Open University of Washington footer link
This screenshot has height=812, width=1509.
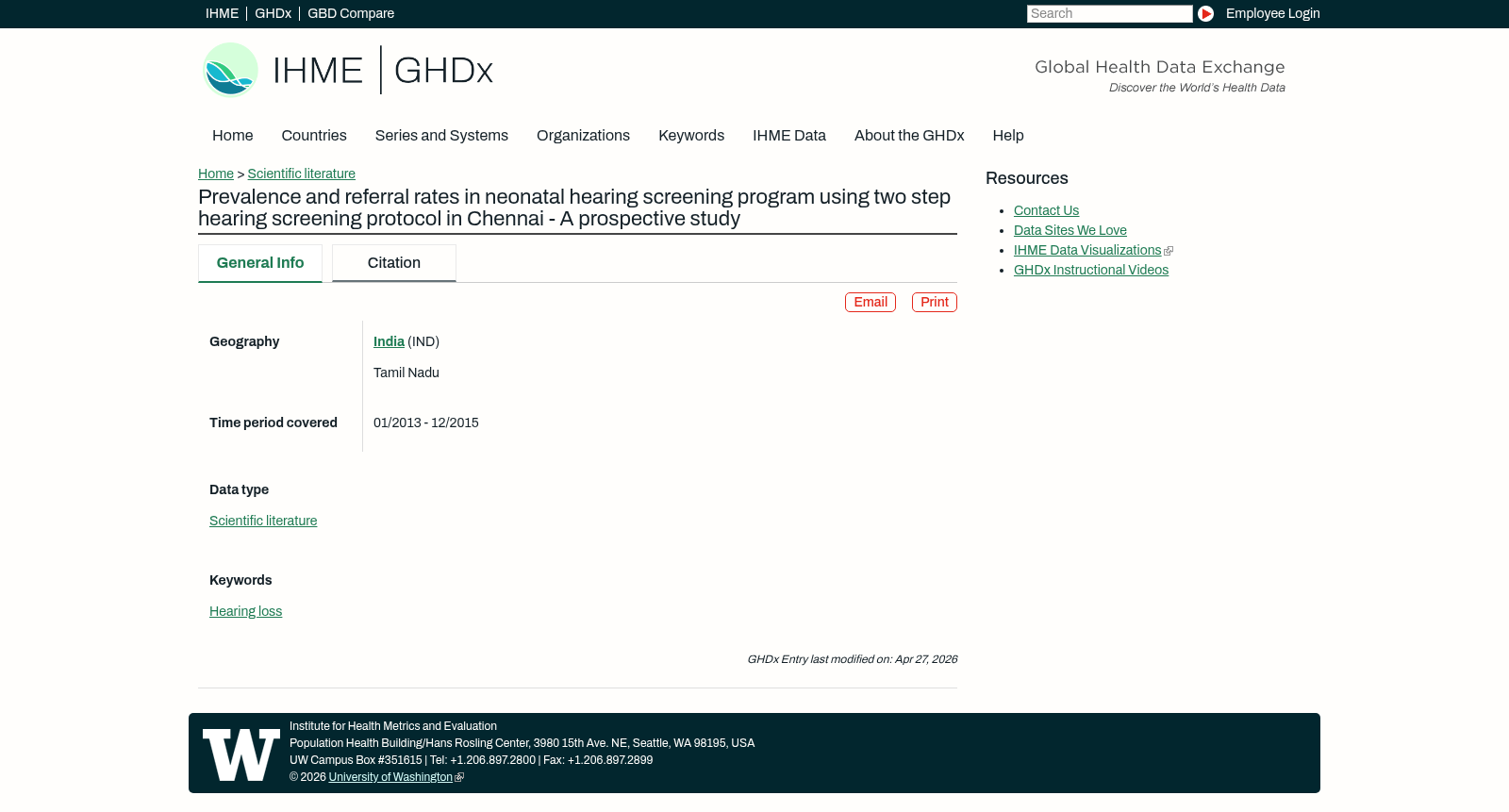(390, 777)
